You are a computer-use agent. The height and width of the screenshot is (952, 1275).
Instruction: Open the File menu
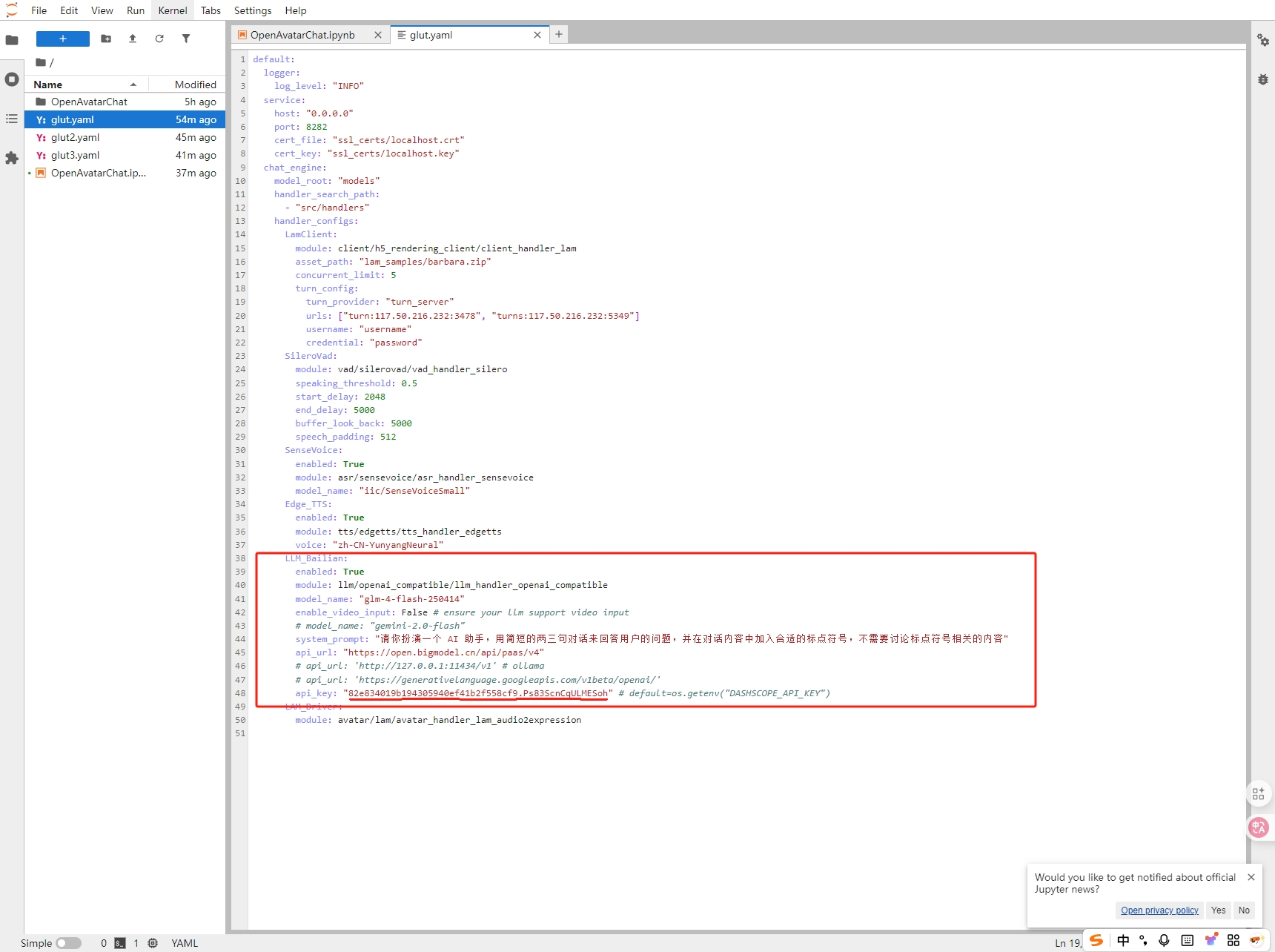click(x=39, y=10)
